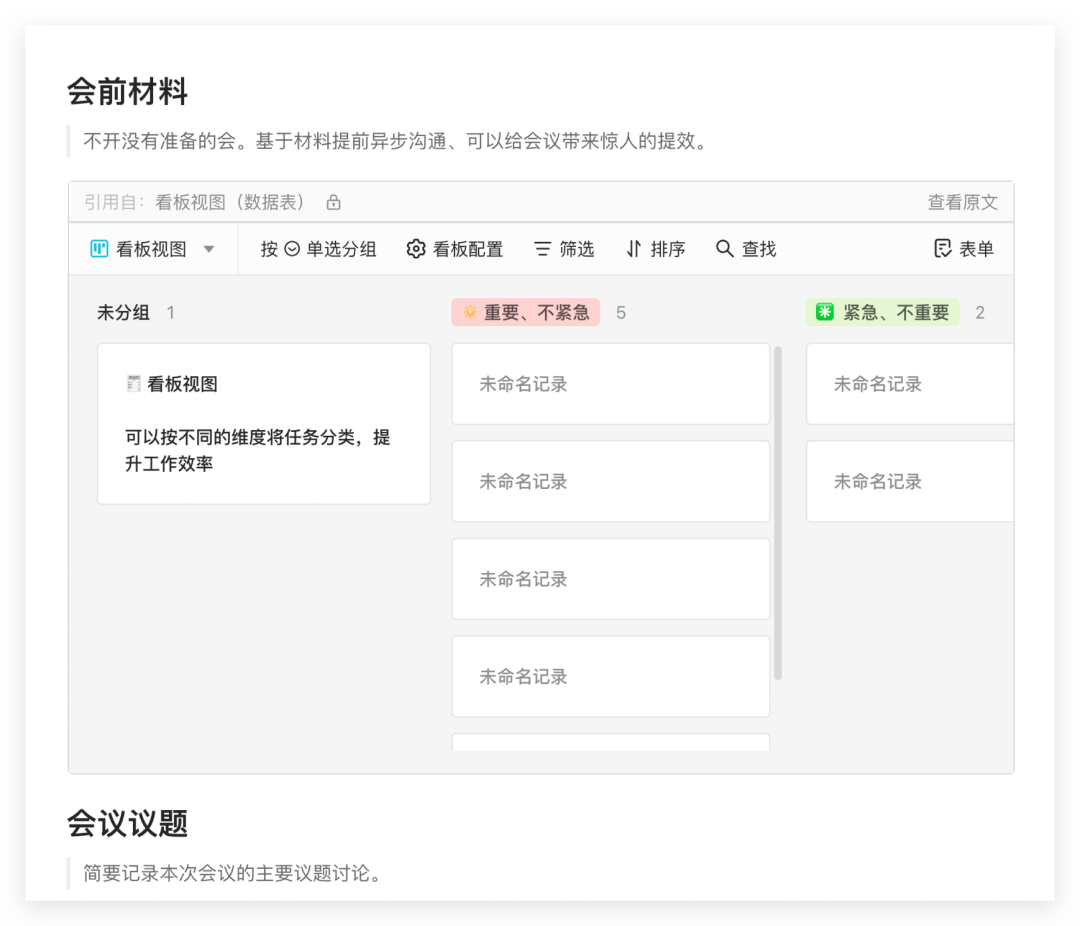Click the green icon in 紧急、不重要 tag
This screenshot has height=926, width=1080.
pos(824,312)
